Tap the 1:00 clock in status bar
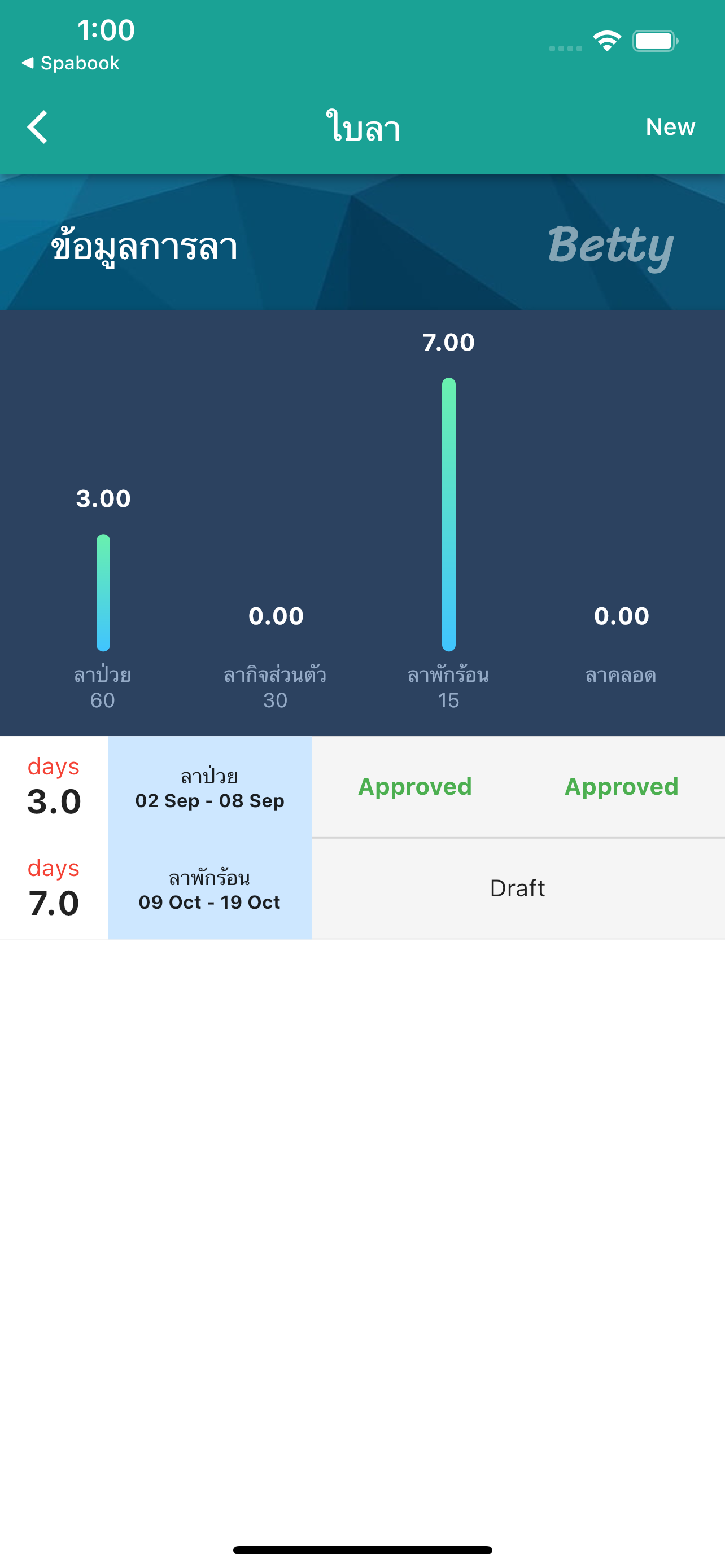 [x=106, y=30]
